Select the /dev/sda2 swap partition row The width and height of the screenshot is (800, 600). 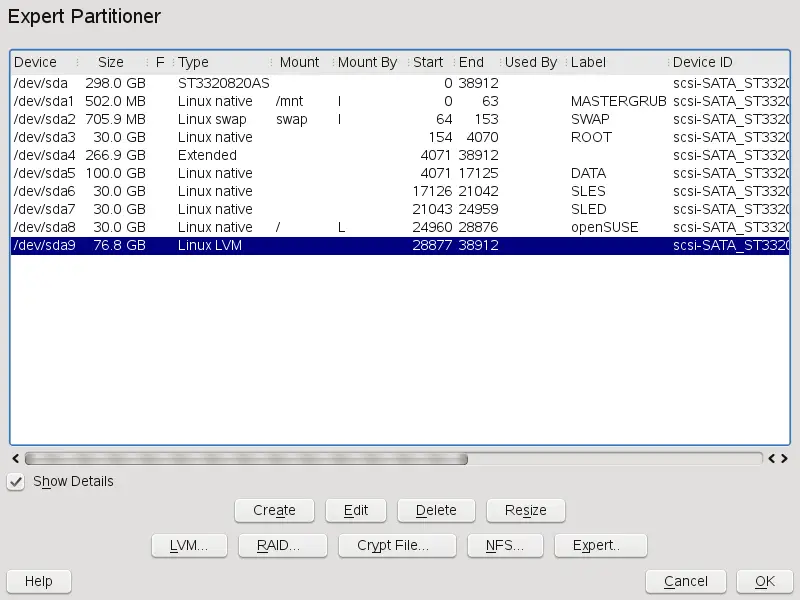coord(300,119)
